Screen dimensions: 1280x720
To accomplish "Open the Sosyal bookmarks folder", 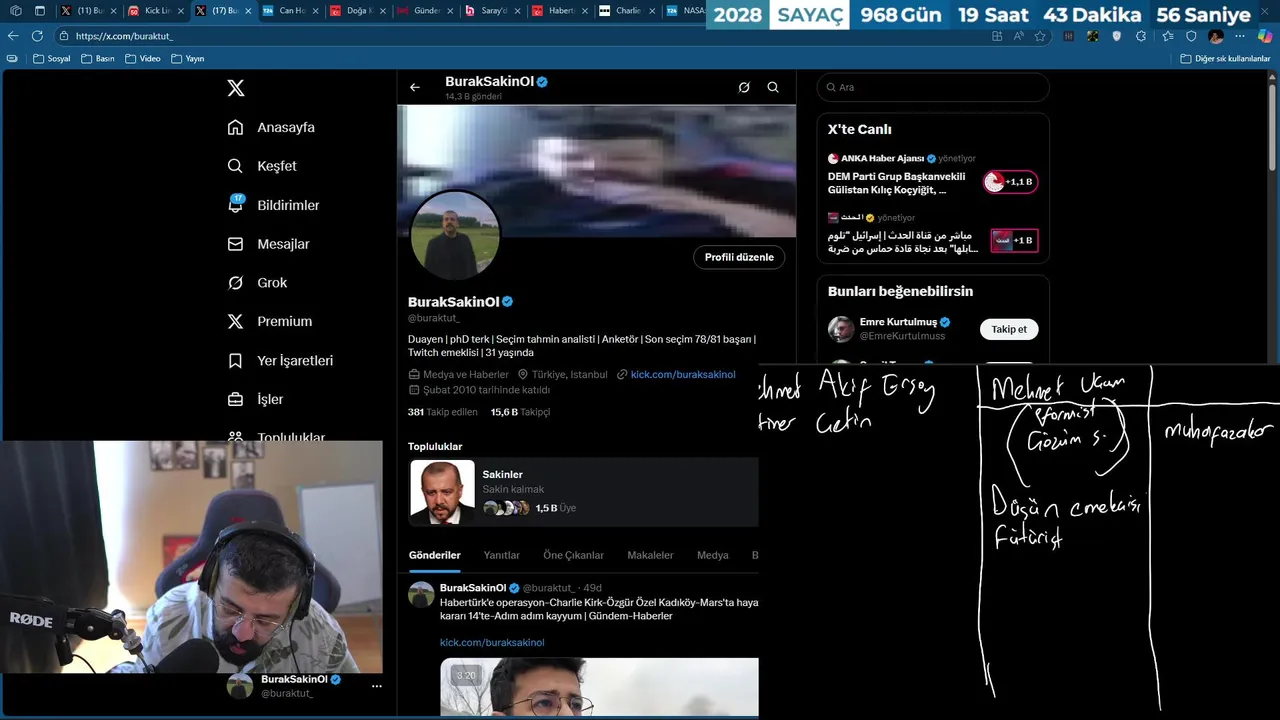I will coord(52,59).
